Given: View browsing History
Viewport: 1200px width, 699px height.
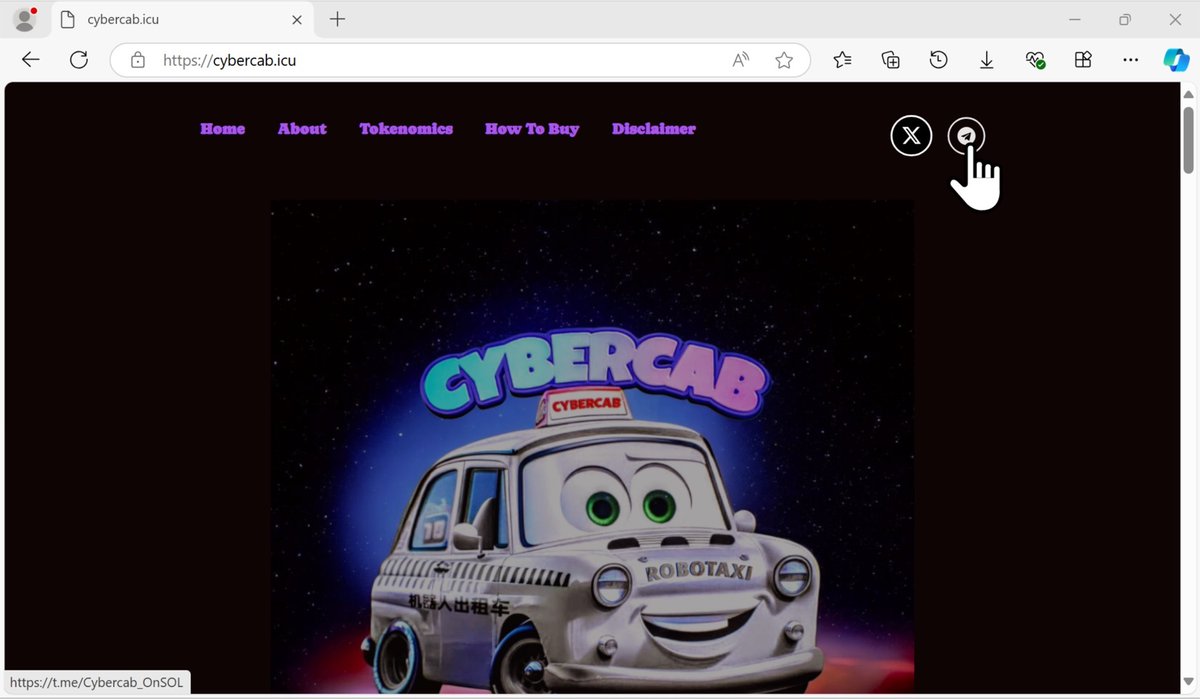Looking at the screenshot, I should pyautogui.click(x=938, y=60).
